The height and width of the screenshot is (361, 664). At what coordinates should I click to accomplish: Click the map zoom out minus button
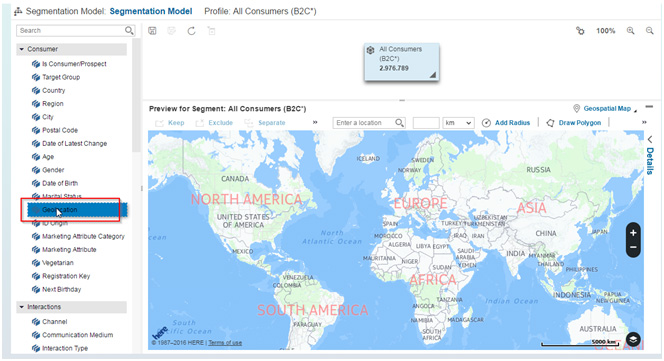pos(633,247)
